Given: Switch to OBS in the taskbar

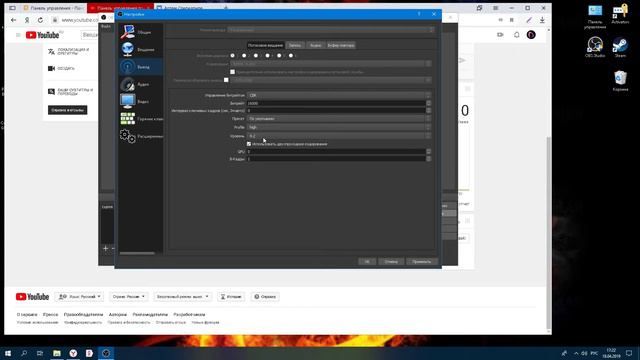Looking at the screenshot, I should click(106, 353).
